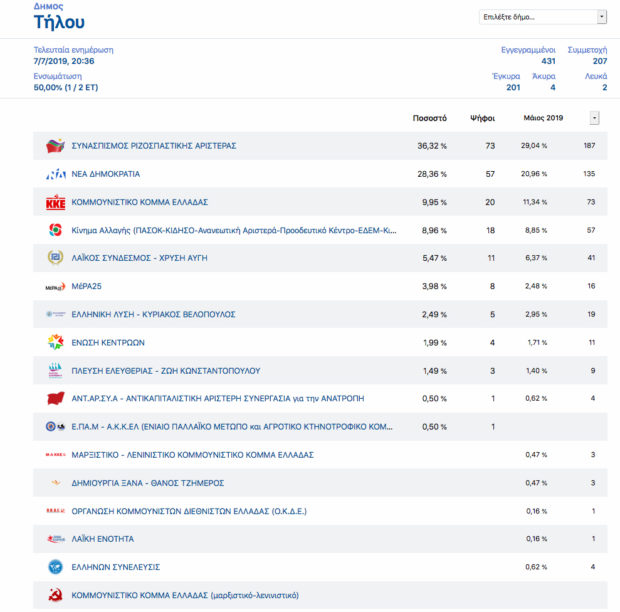Click the Συμμετοχή value 207

click(x=600, y=61)
